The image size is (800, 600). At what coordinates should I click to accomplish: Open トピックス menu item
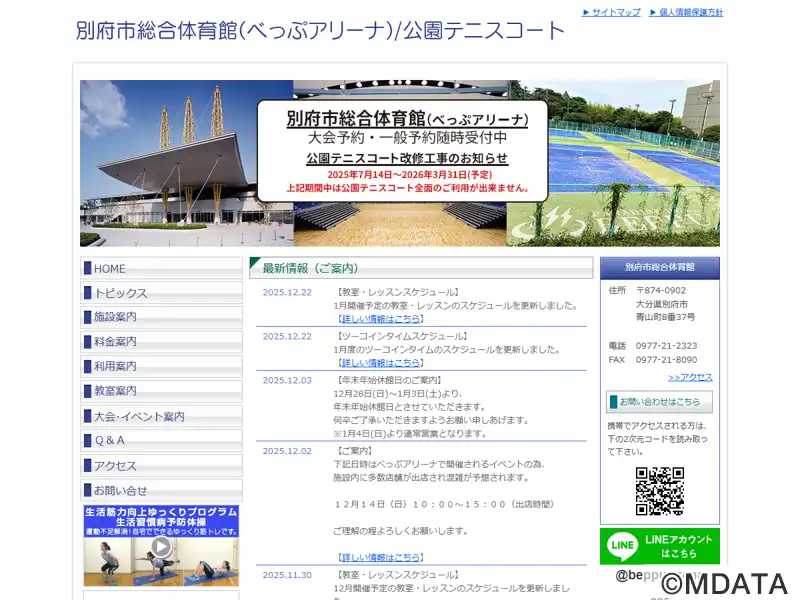(161, 293)
